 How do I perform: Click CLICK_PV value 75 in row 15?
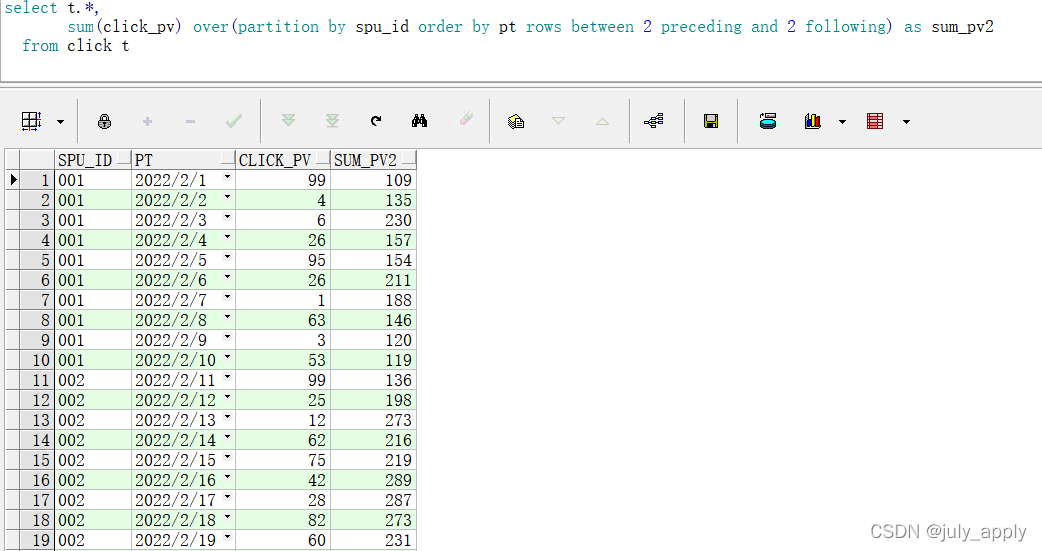[283, 460]
